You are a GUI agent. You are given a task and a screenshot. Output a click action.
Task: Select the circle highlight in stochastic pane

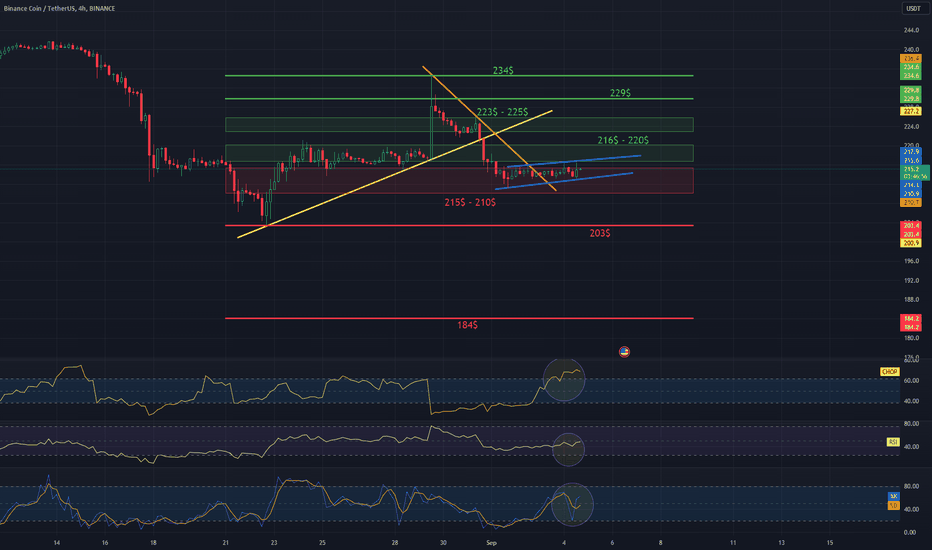point(572,504)
